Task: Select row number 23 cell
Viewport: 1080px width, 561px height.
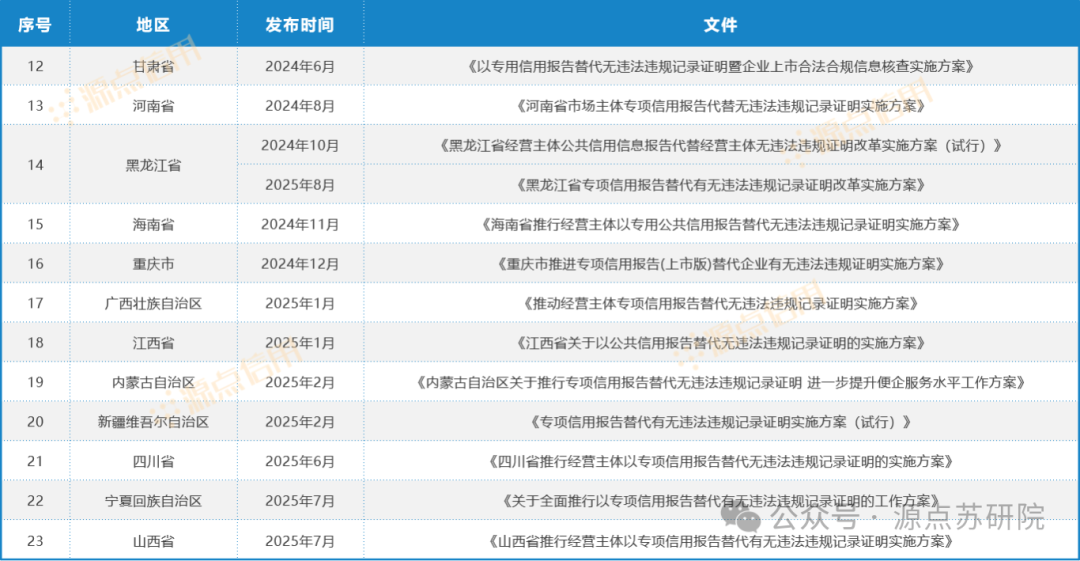Action: [x=35, y=541]
